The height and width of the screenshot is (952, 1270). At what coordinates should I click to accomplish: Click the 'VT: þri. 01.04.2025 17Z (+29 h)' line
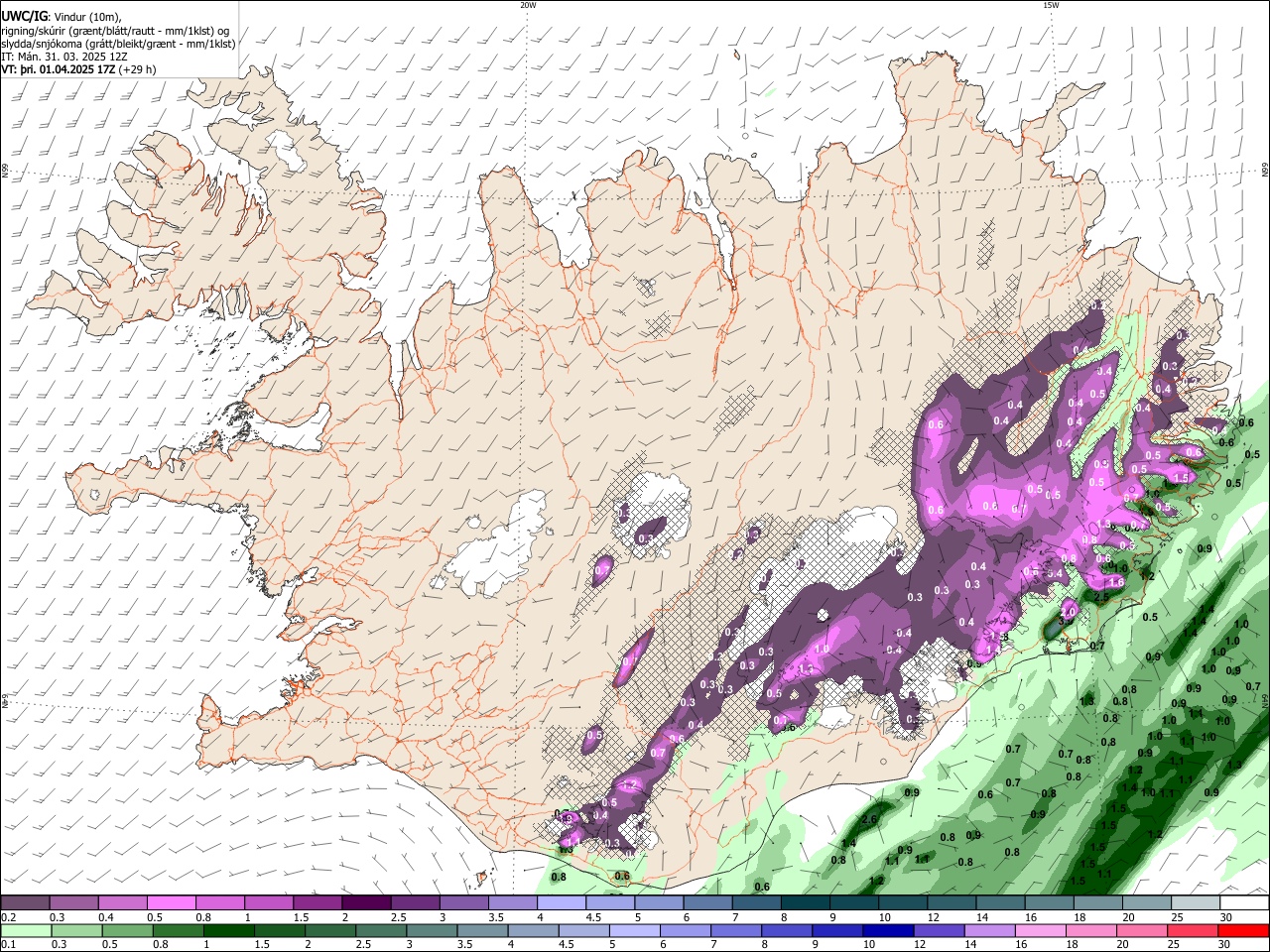(x=78, y=70)
